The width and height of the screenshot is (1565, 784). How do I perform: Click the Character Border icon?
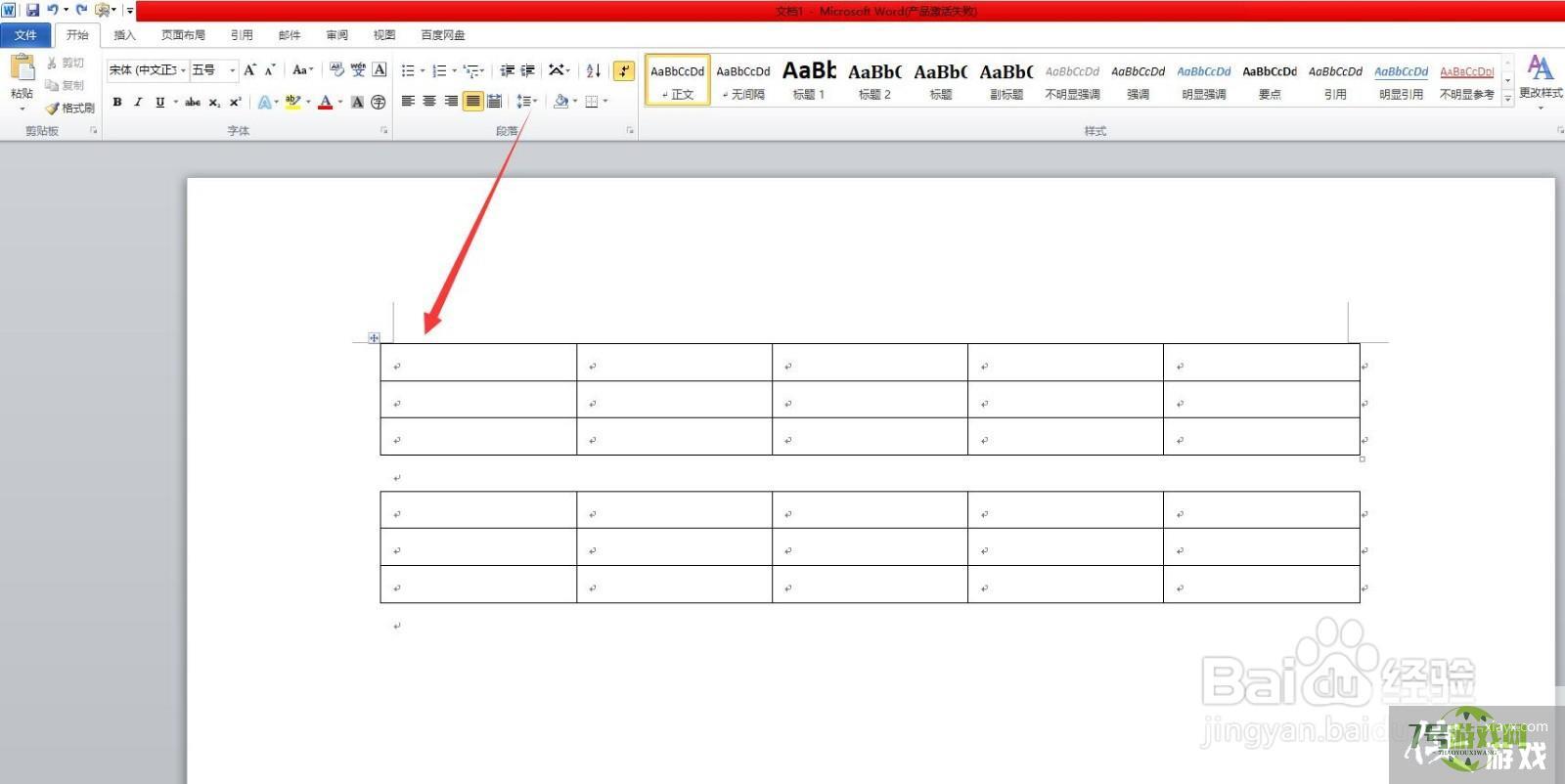pyautogui.click(x=380, y=70)
